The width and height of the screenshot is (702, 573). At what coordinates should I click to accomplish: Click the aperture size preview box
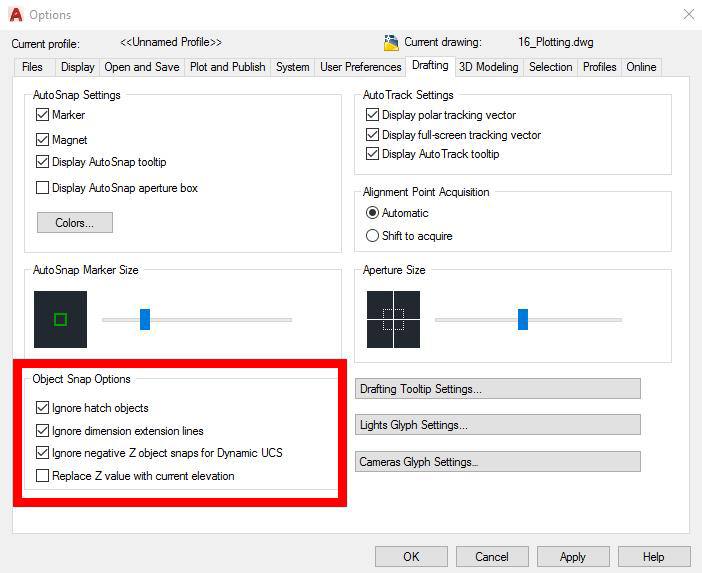pyautogui.click(x=394, y=319)
